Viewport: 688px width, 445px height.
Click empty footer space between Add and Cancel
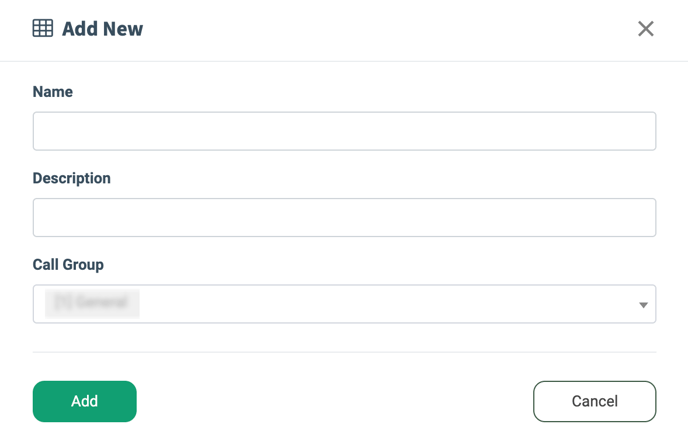(x=335, y=401)
